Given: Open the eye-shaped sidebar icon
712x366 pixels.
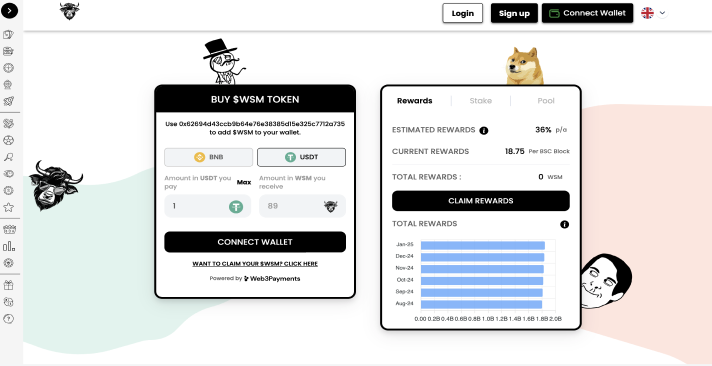Looking at the screenshot, I should (8, 173).
